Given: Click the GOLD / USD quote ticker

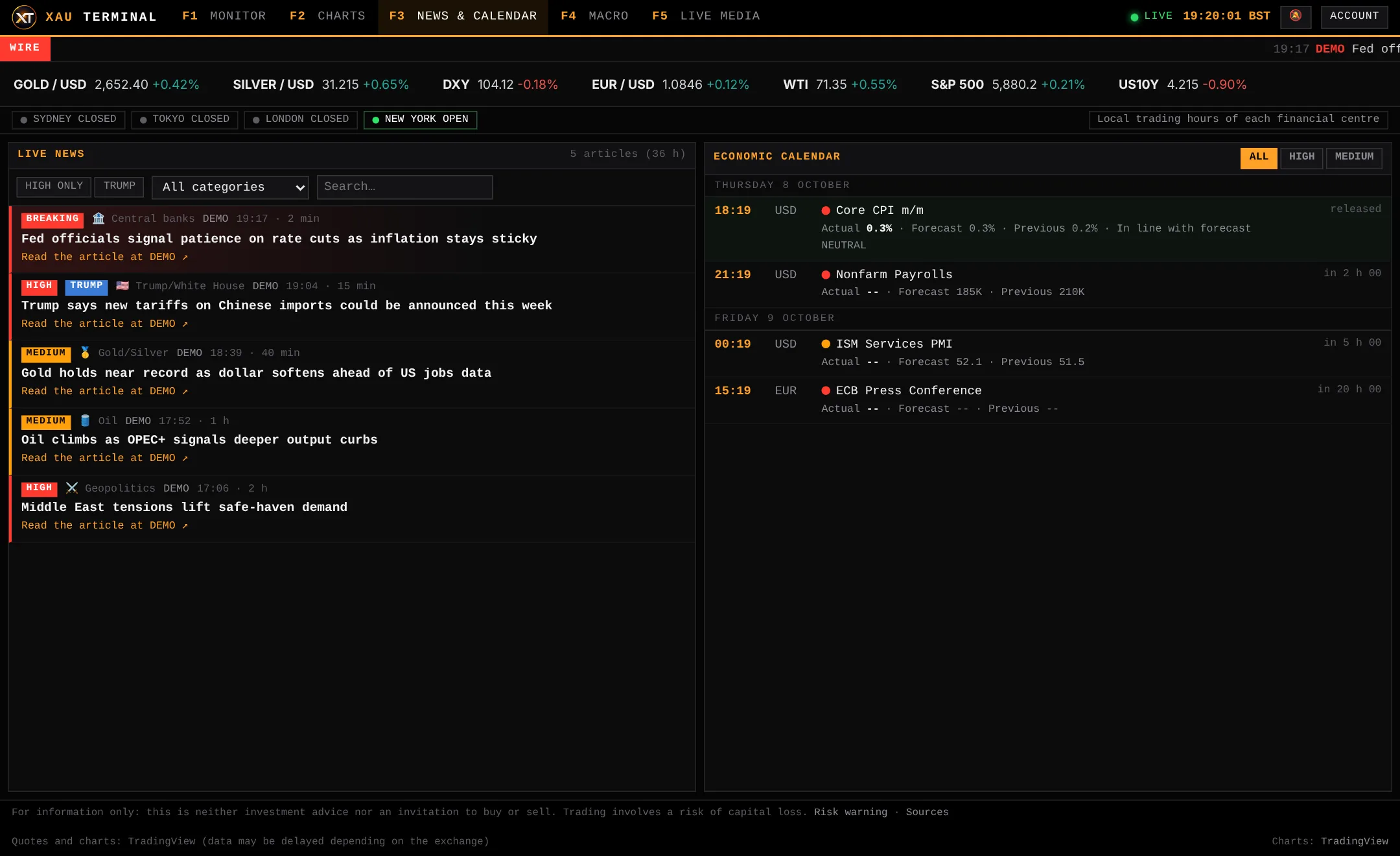Looking at the screenshot, I should pos(106,85).
